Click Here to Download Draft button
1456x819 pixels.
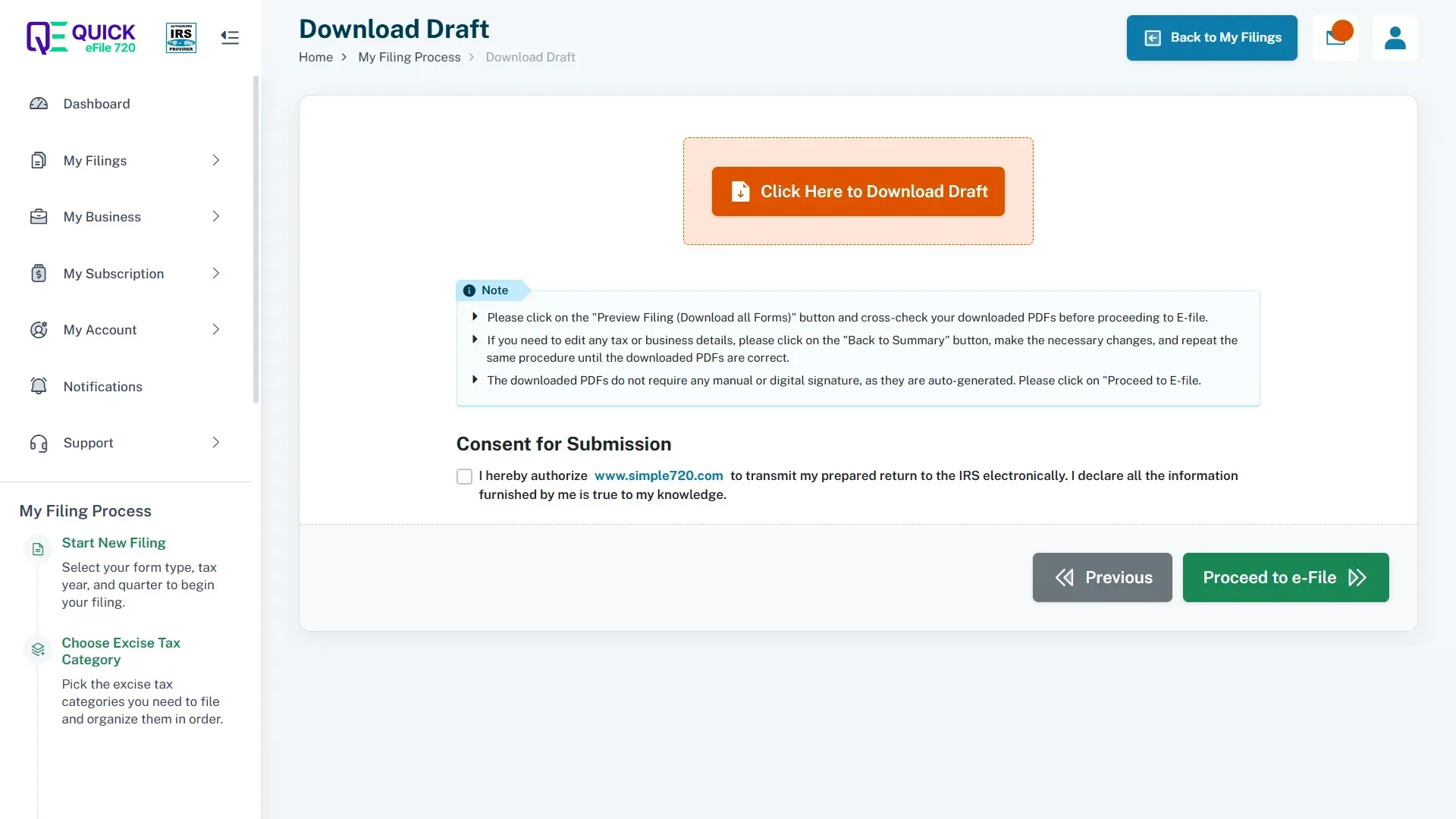858,191
